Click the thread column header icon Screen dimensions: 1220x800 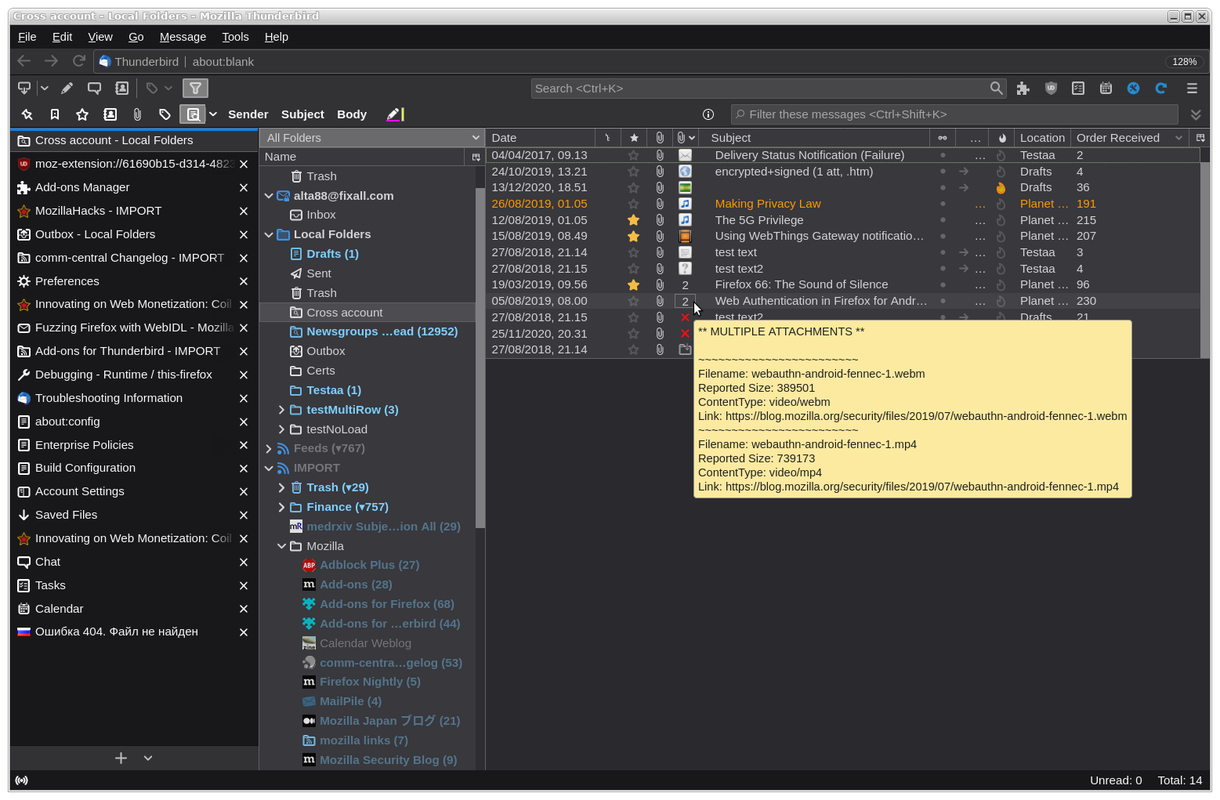point(607,138)
